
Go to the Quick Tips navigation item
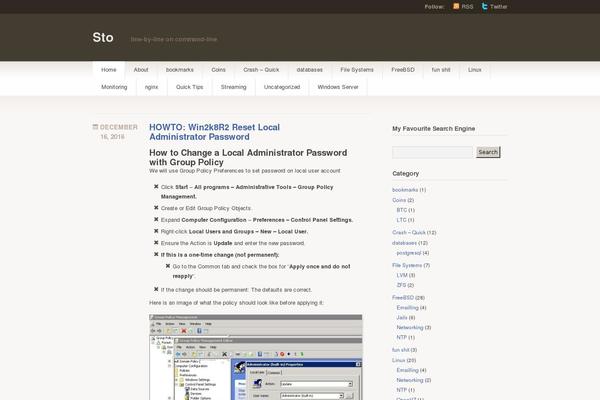click(189, 87)
